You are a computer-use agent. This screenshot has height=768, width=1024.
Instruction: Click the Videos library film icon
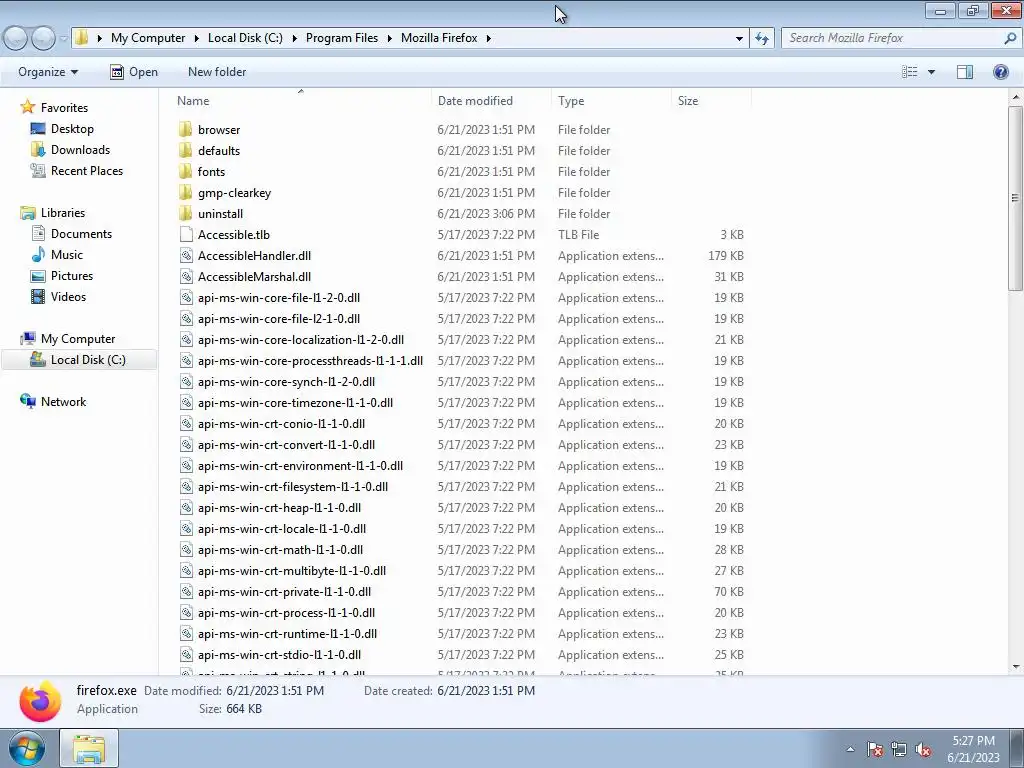coord(38,296)
